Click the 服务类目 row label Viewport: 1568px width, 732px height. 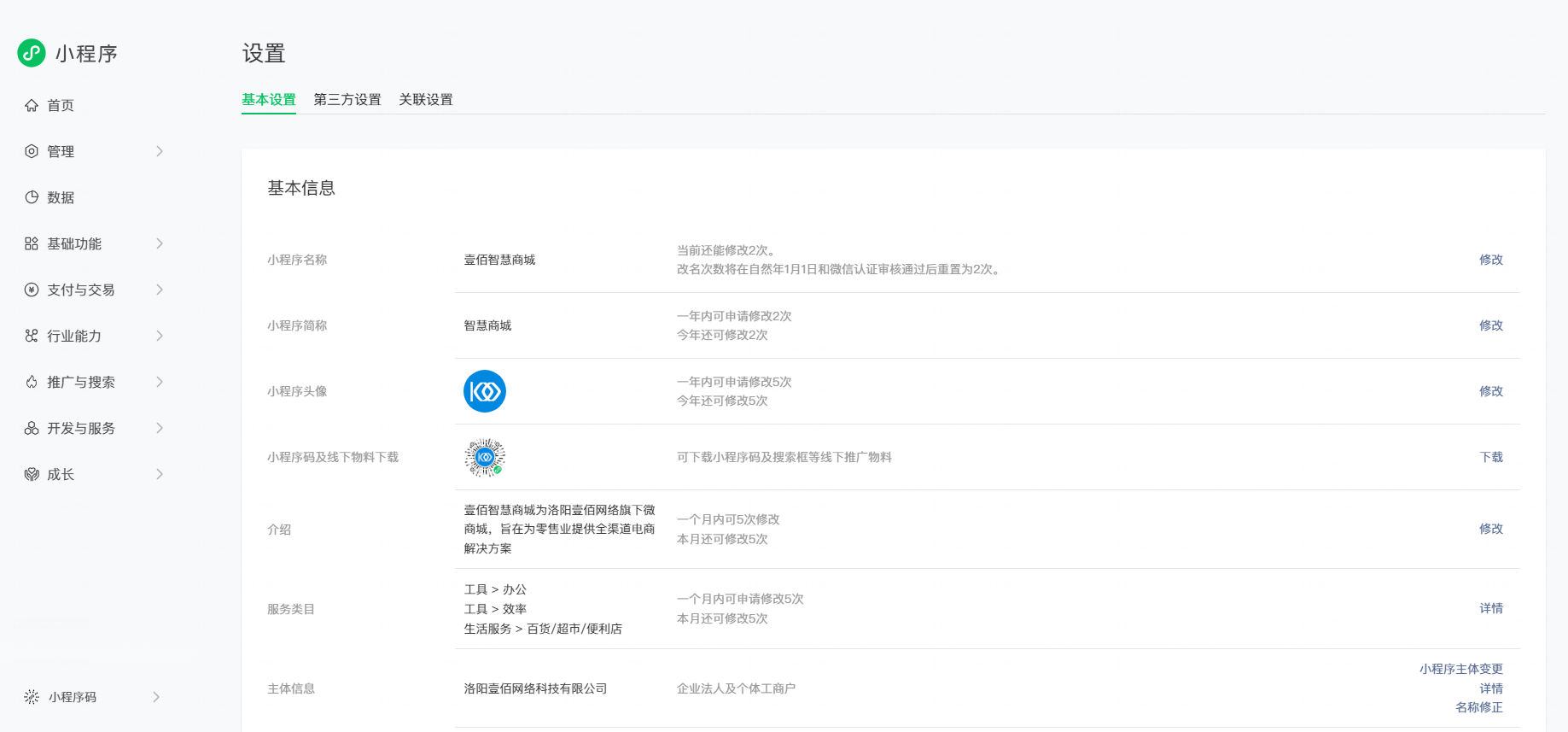click(x=291, y=609)
